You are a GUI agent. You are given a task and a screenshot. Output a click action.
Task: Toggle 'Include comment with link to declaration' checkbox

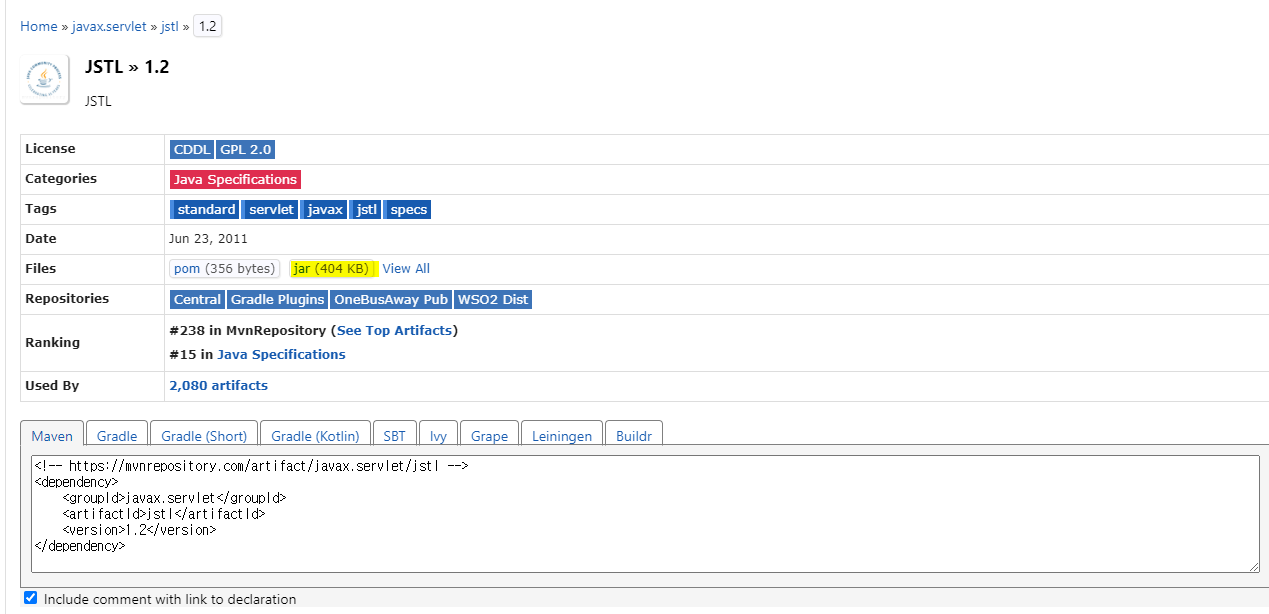(x=31, y=598)
